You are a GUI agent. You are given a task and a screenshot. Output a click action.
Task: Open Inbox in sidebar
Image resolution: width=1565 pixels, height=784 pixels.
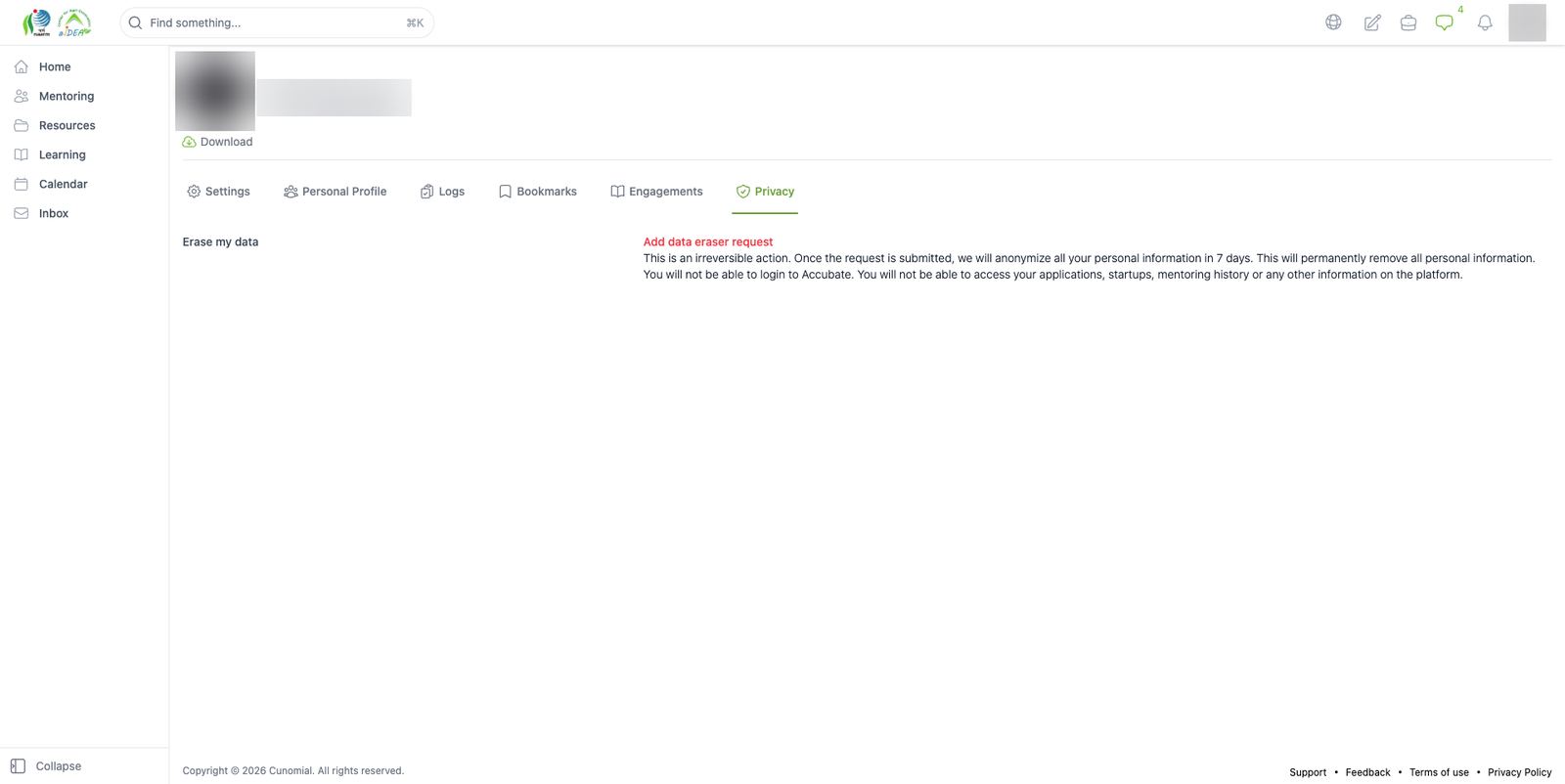pos(54,213)
